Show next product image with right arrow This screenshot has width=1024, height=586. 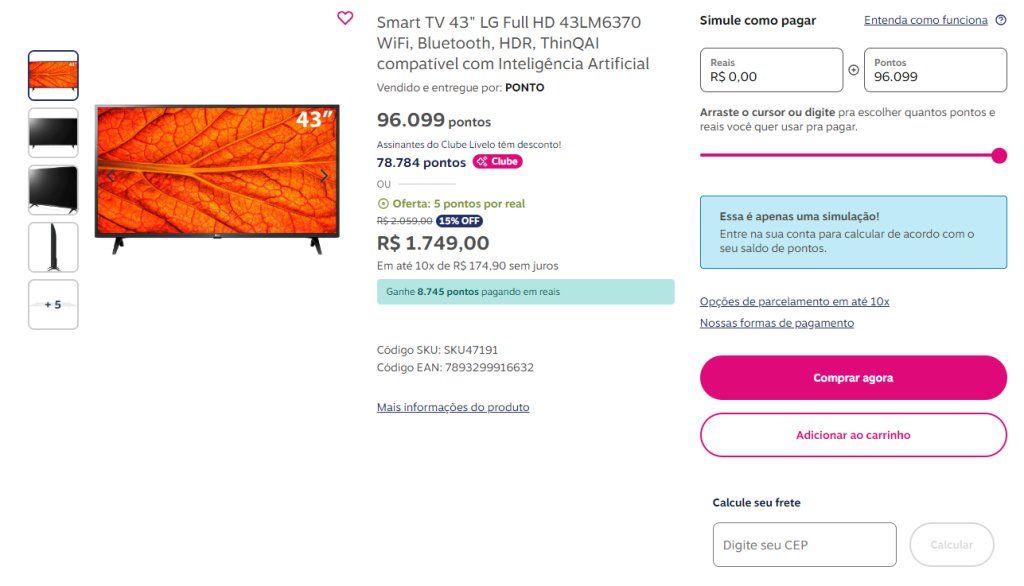point(323,176)
